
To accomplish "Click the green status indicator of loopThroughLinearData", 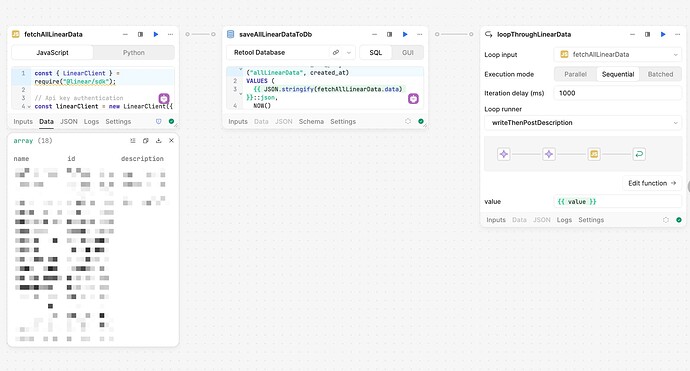I will 679,220.
